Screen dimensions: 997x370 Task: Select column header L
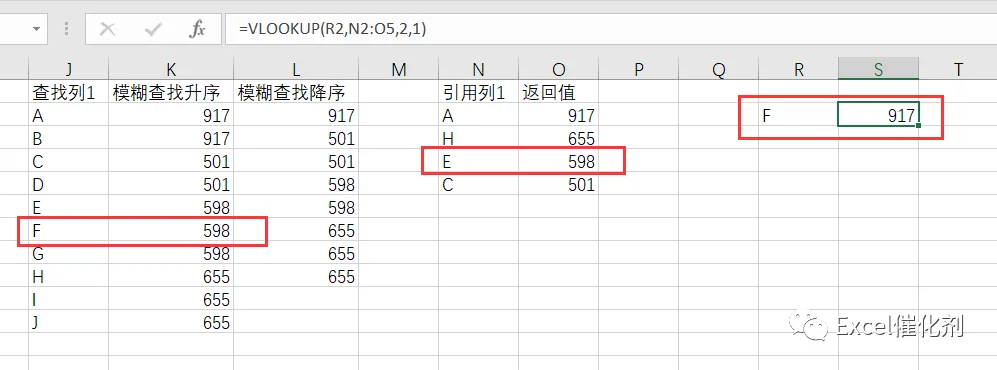(296, 69)
